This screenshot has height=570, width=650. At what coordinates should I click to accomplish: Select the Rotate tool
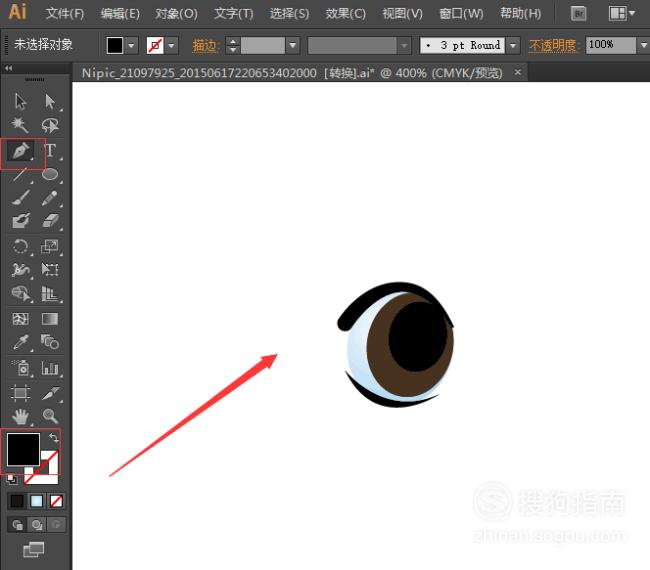click(20, 247)
